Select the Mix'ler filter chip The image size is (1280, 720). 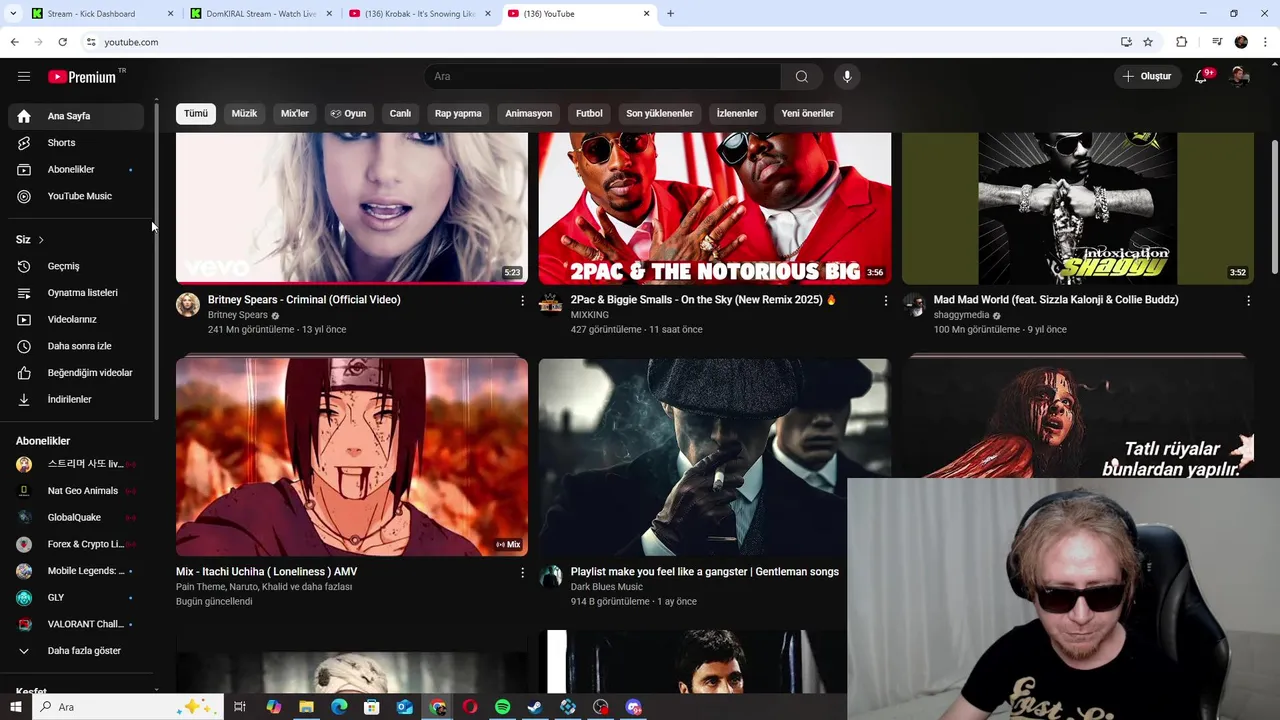295,113
